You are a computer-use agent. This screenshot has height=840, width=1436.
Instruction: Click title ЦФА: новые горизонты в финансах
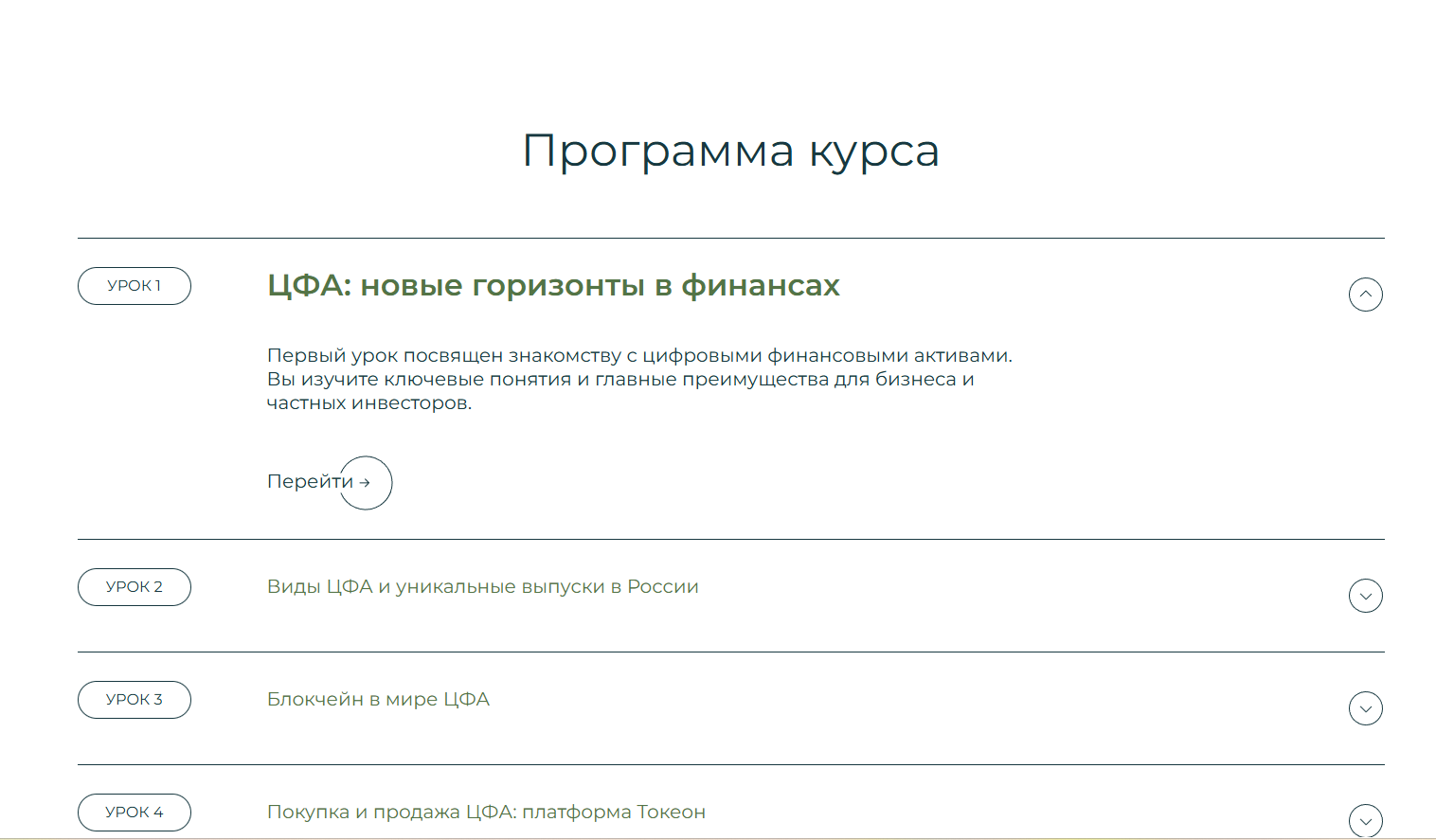(553, 285)
